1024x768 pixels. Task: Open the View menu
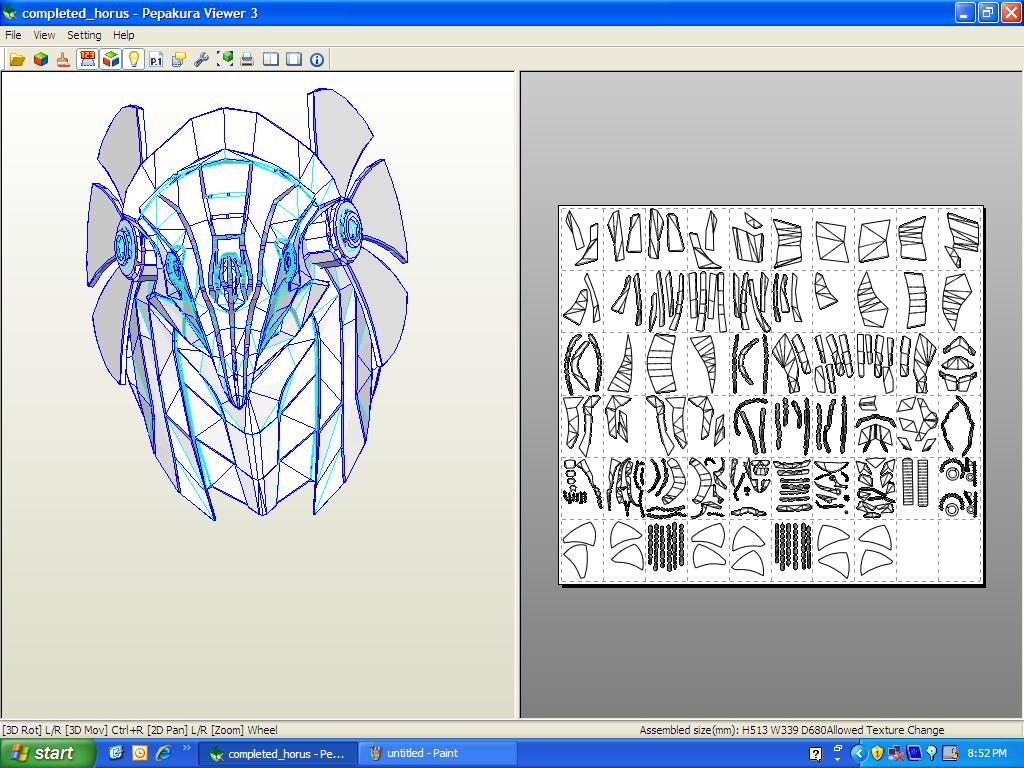click(44, 35)
